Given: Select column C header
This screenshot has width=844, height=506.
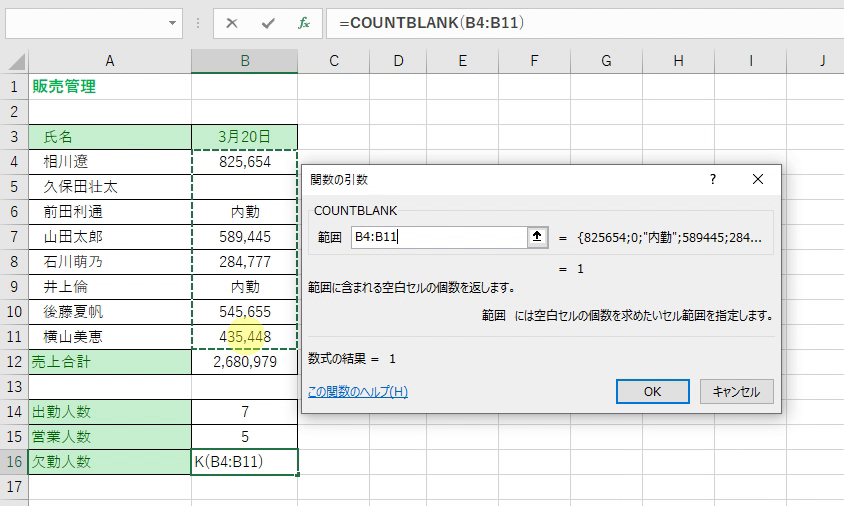Looking at the screenshot, I should click(x=333, y=61).
